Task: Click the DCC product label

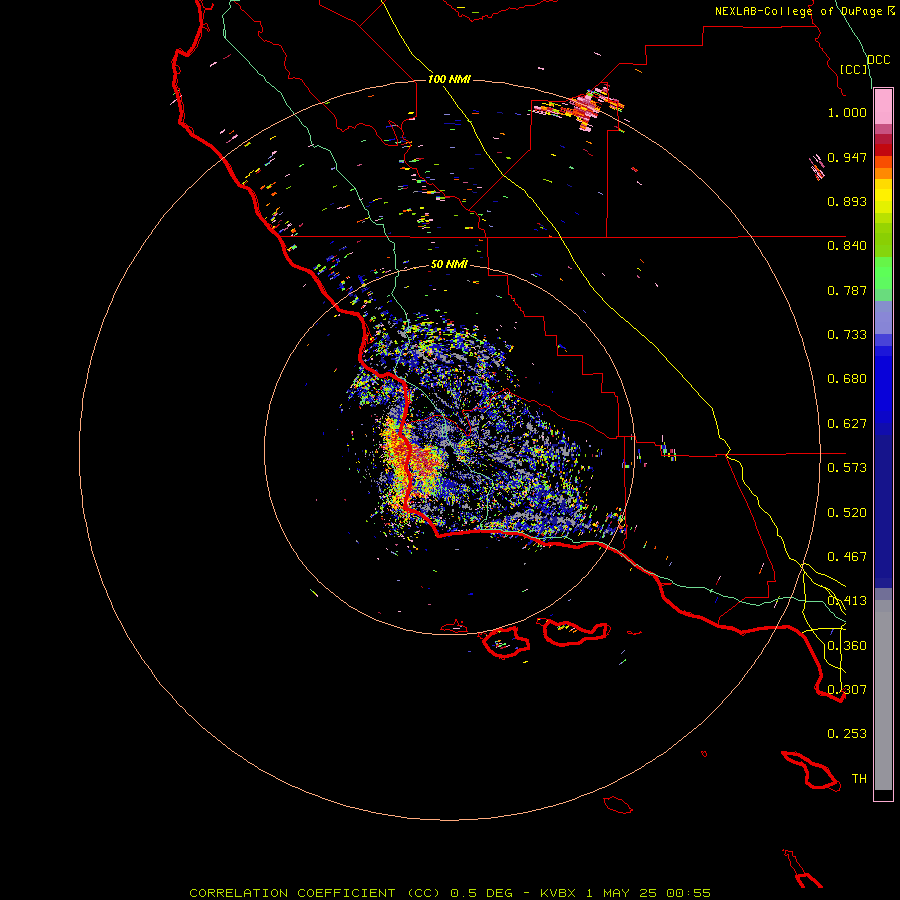Action: coord(878,60)
